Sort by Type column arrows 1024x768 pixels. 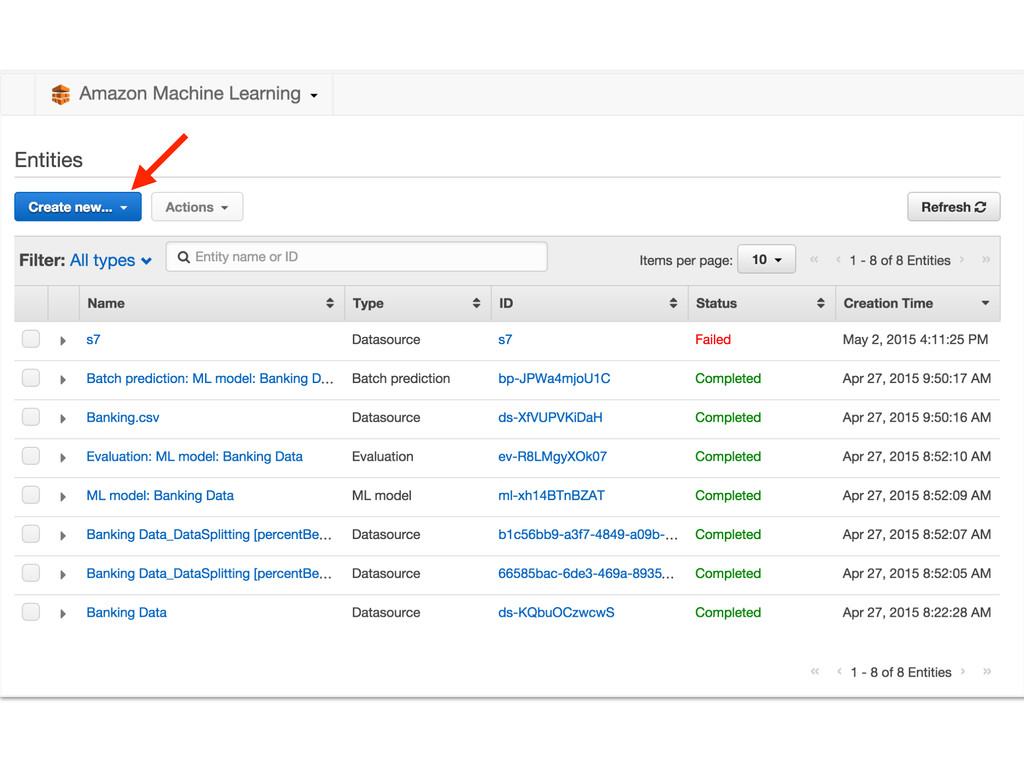476,303
